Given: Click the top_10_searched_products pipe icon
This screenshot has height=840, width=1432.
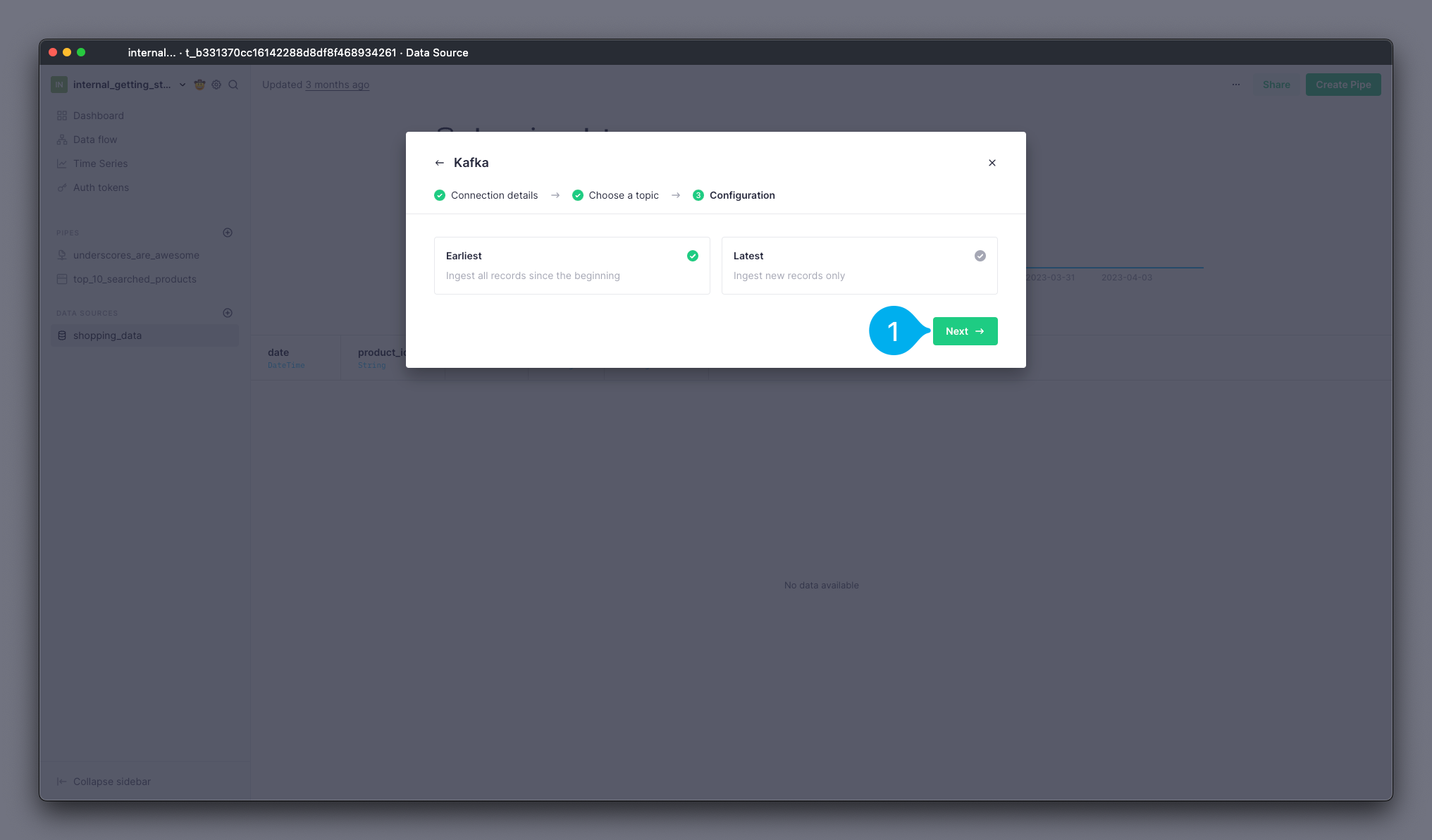Looking at the screenshot, I should click(62, 279).
